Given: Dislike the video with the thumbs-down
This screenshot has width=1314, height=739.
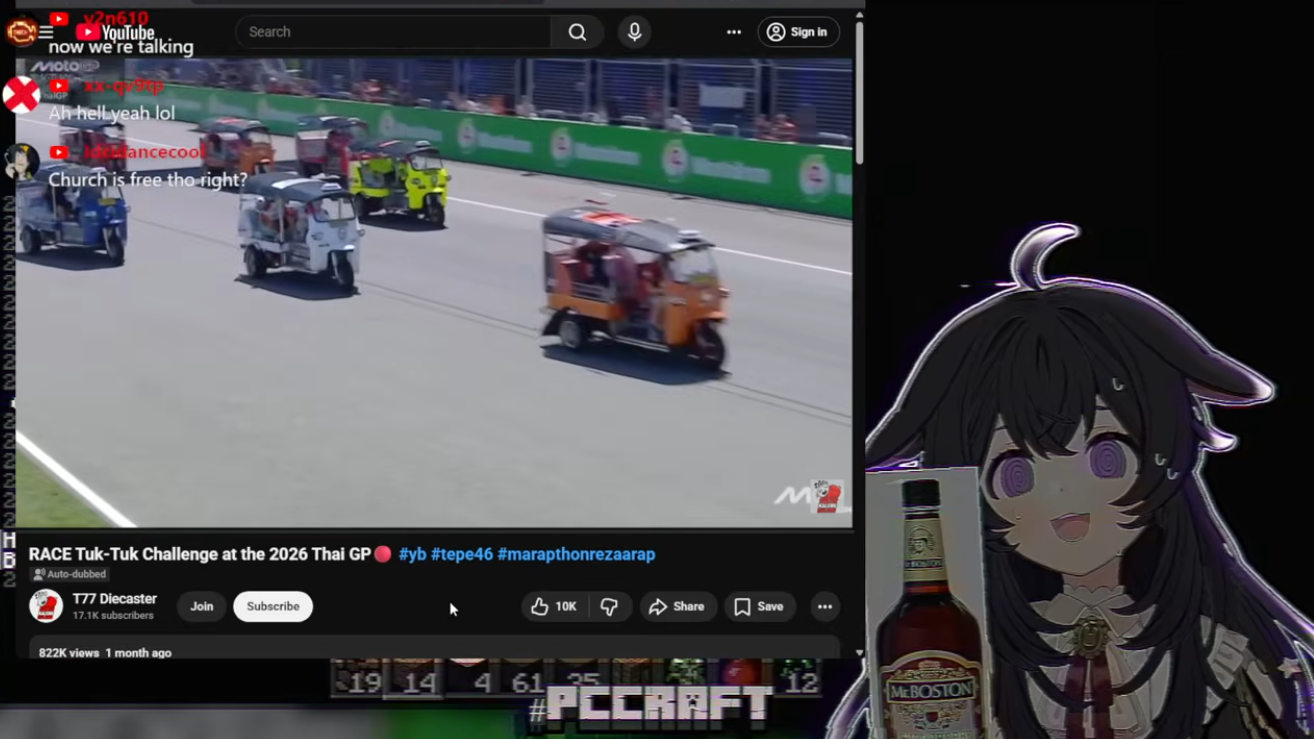Looking at the screenshot, I should tap(609, 607).
